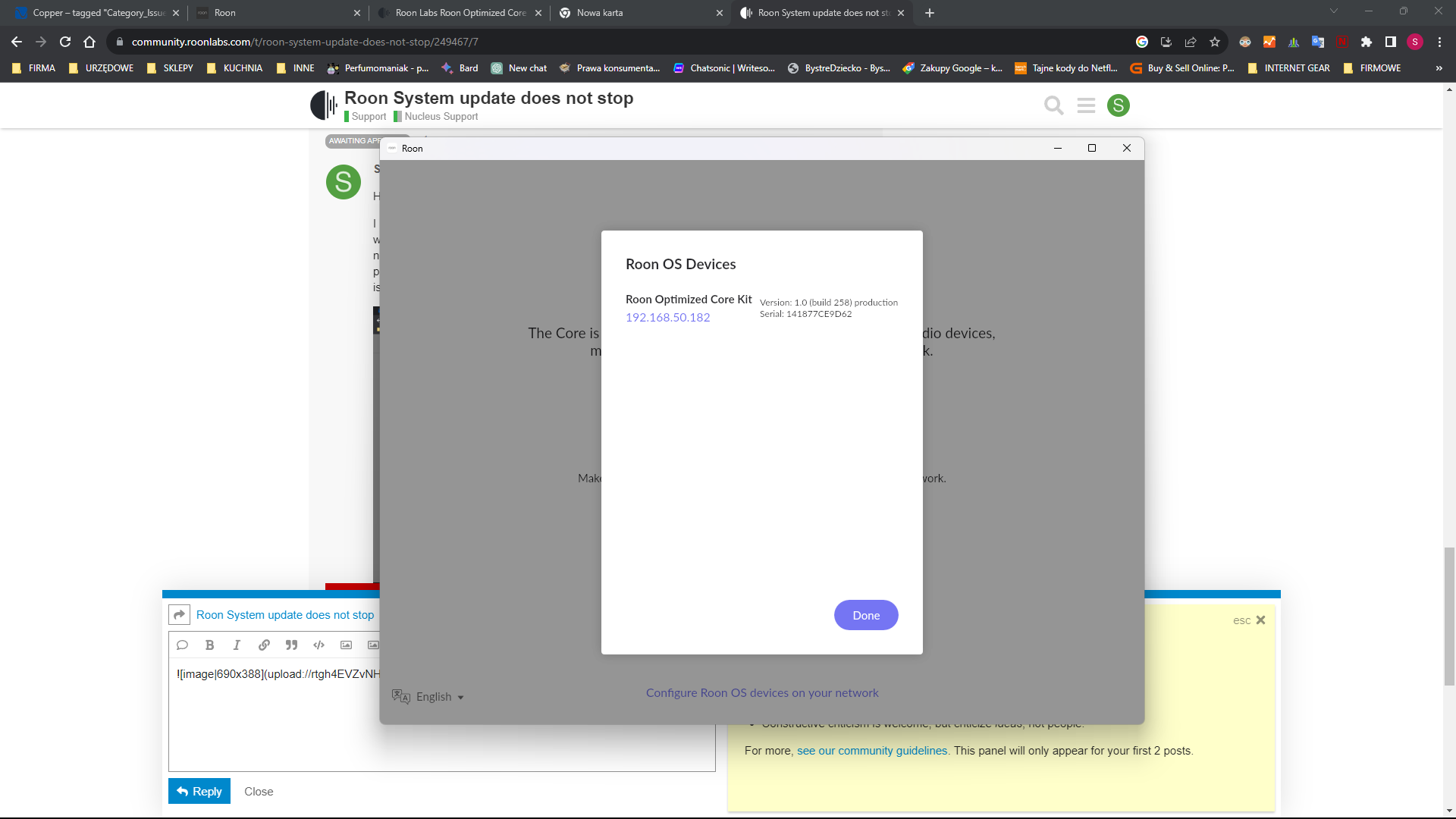Insert hyperlink using the composer link icon
Image resolution: width=1456 pixels, height=819 pixels.
click(x=264, y=645)
